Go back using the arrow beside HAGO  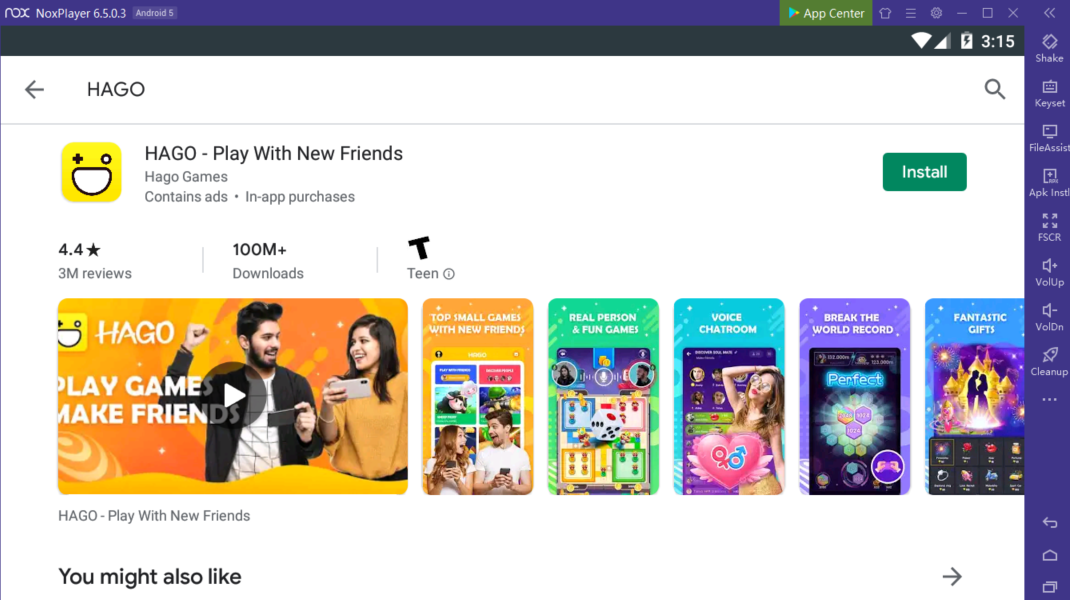point(34,89)
